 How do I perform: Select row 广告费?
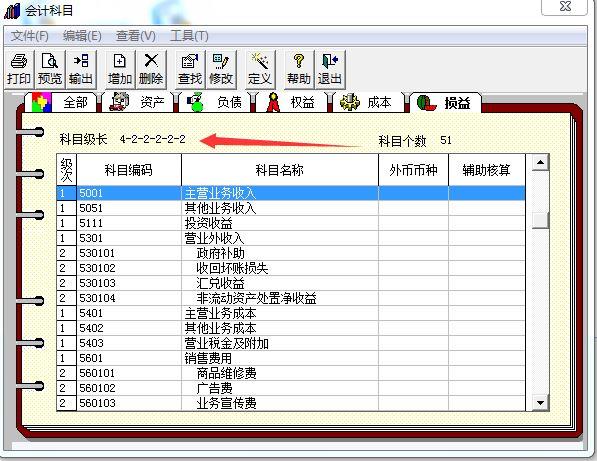[291, 388]
